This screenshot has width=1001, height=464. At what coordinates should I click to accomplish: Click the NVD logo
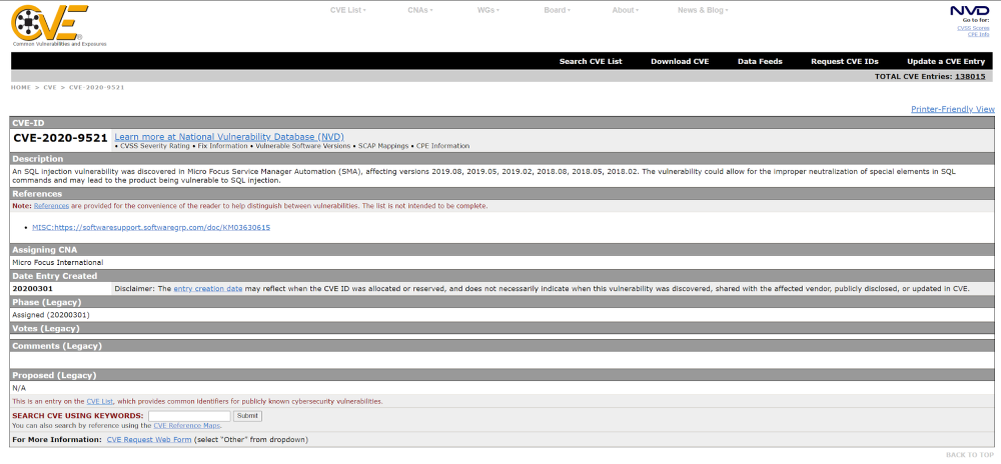click(970, 10)
